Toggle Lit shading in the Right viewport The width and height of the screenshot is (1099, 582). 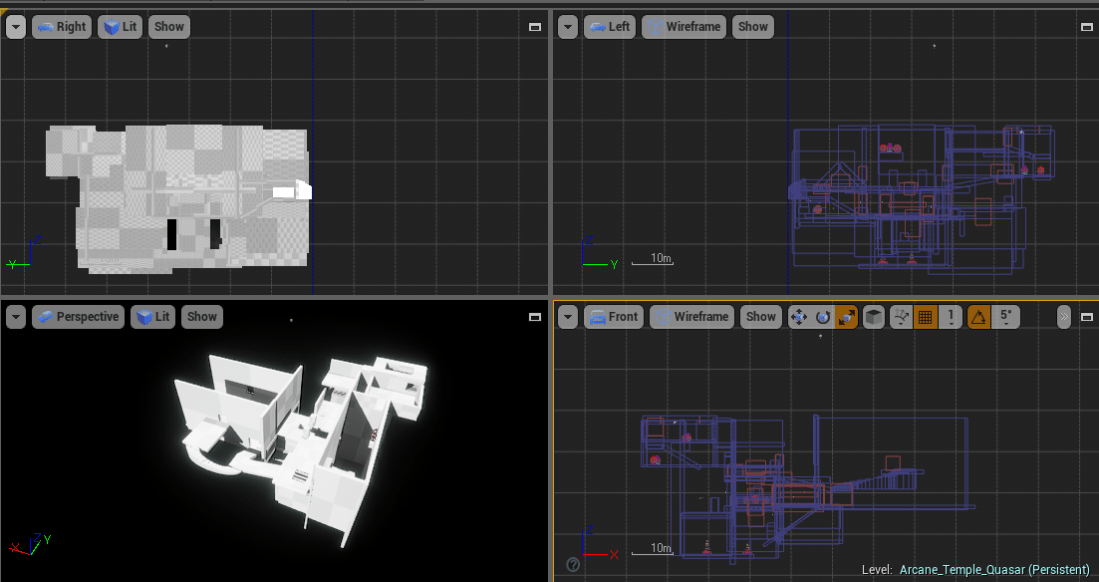(120, 27)
